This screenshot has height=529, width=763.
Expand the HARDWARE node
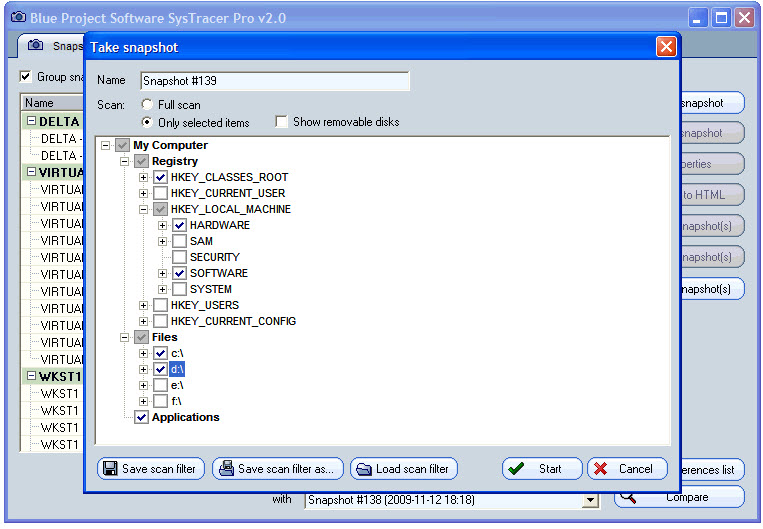[163, 225]
